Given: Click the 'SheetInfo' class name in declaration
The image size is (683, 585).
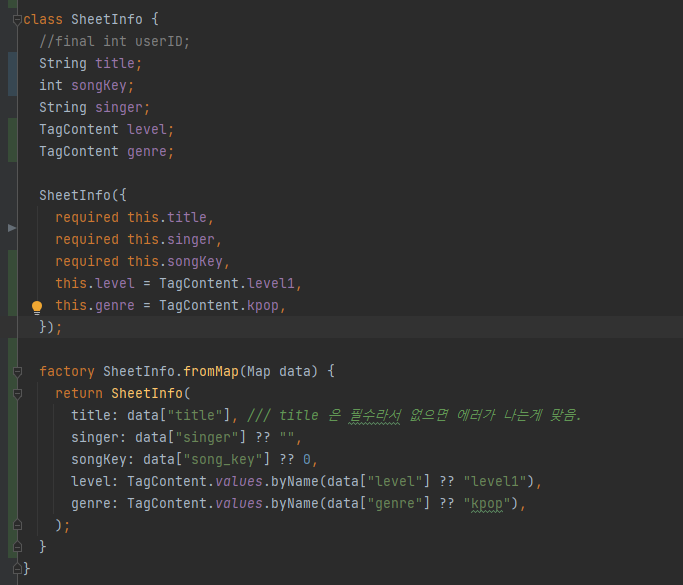Looking at the screenshot, I should click(107, 20).
